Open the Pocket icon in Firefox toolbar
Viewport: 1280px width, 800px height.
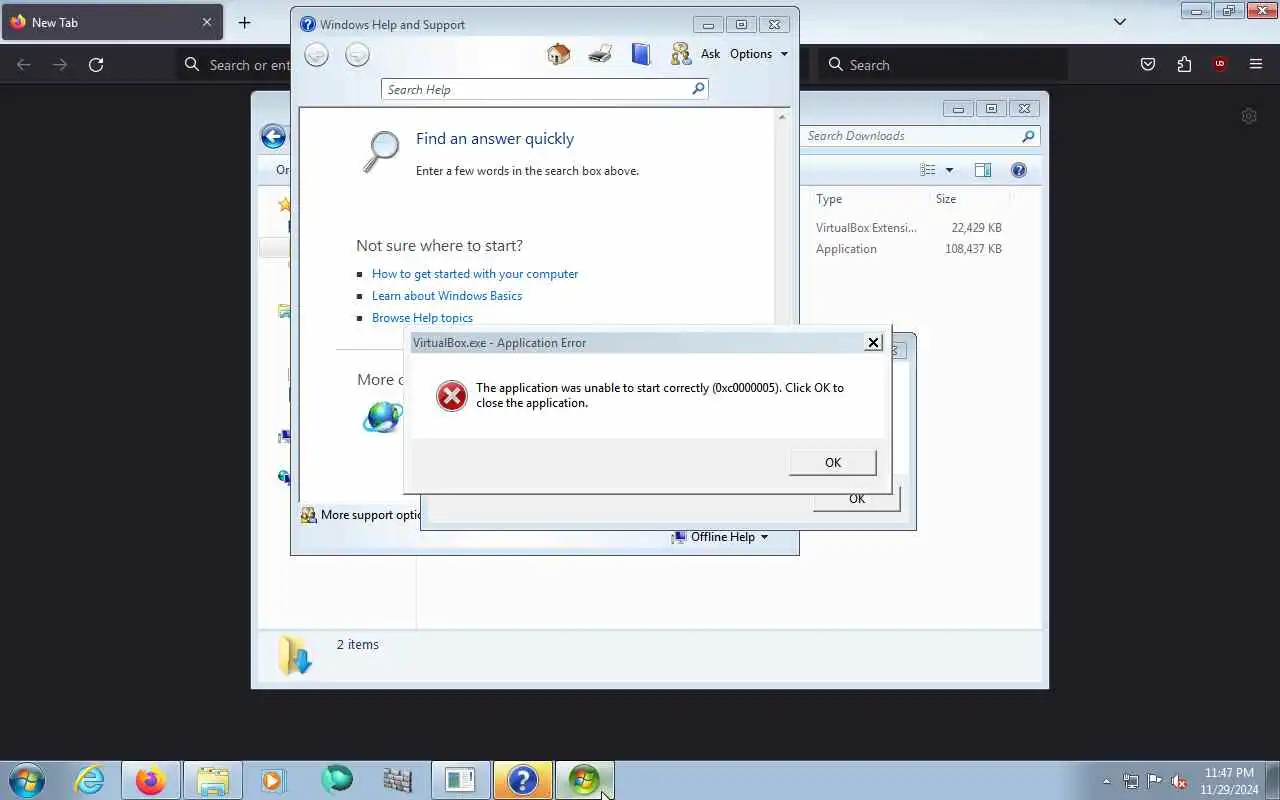point(1148,65)
